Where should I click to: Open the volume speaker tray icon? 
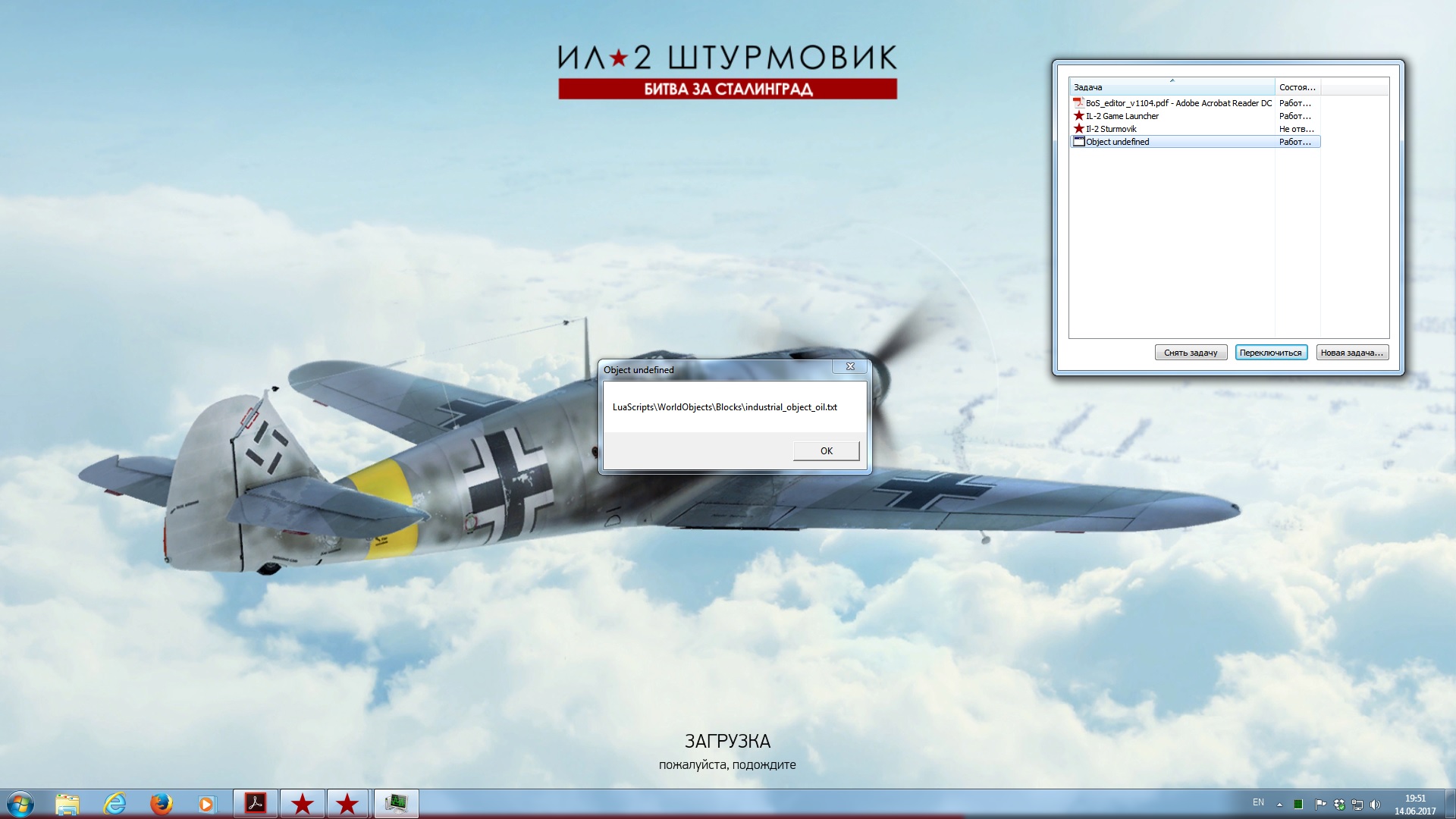pyautogui.click(x=1376, y=805)
